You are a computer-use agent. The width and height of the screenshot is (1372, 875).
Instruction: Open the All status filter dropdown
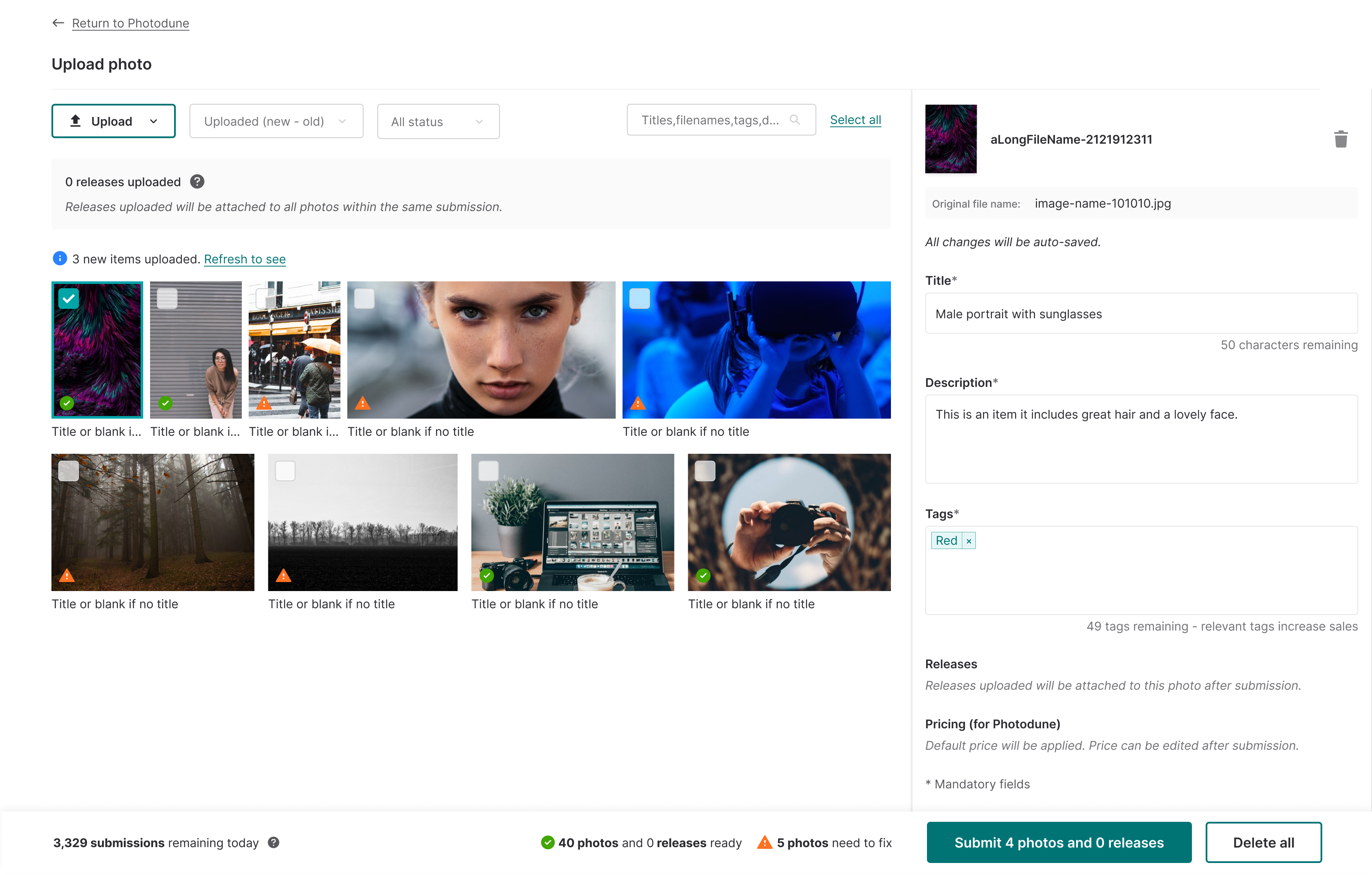[x=438, y=121]
